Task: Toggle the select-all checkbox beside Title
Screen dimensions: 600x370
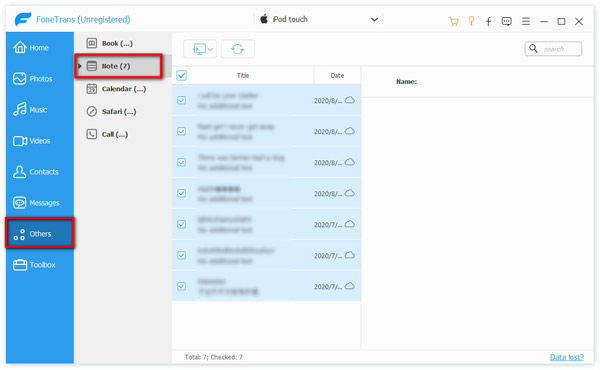Action: click(182, 75)
